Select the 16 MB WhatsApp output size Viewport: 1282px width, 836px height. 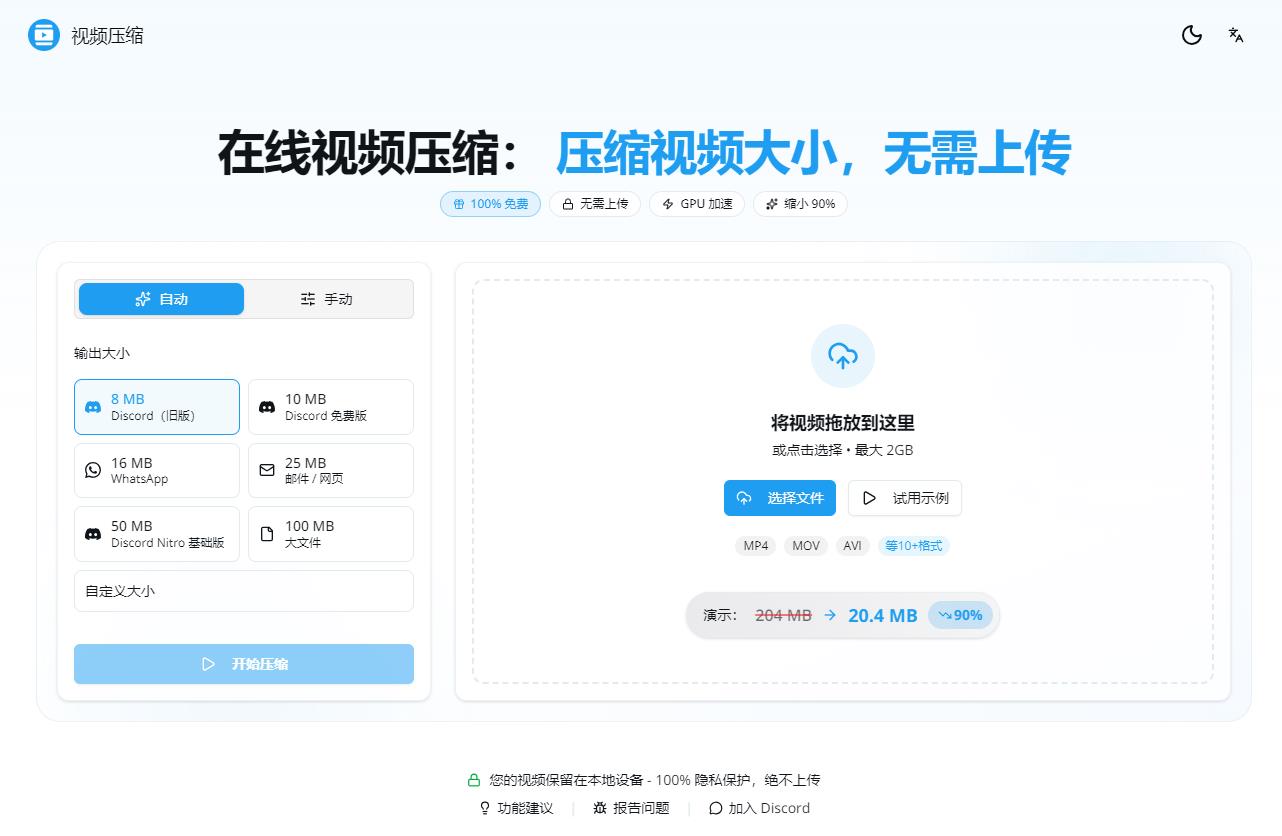[156, 470]
